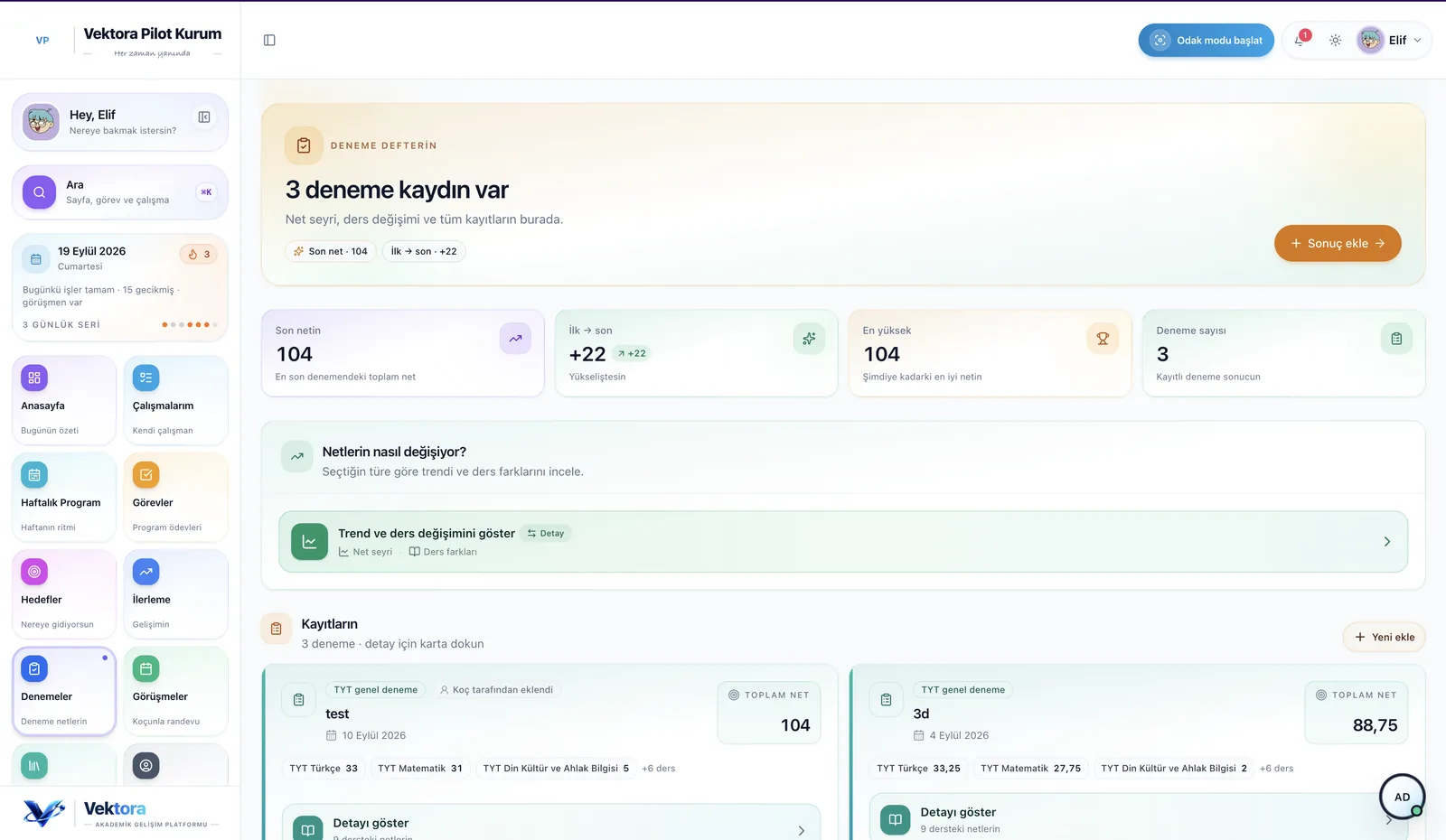Open Görevler page

(x=175, y=497)
